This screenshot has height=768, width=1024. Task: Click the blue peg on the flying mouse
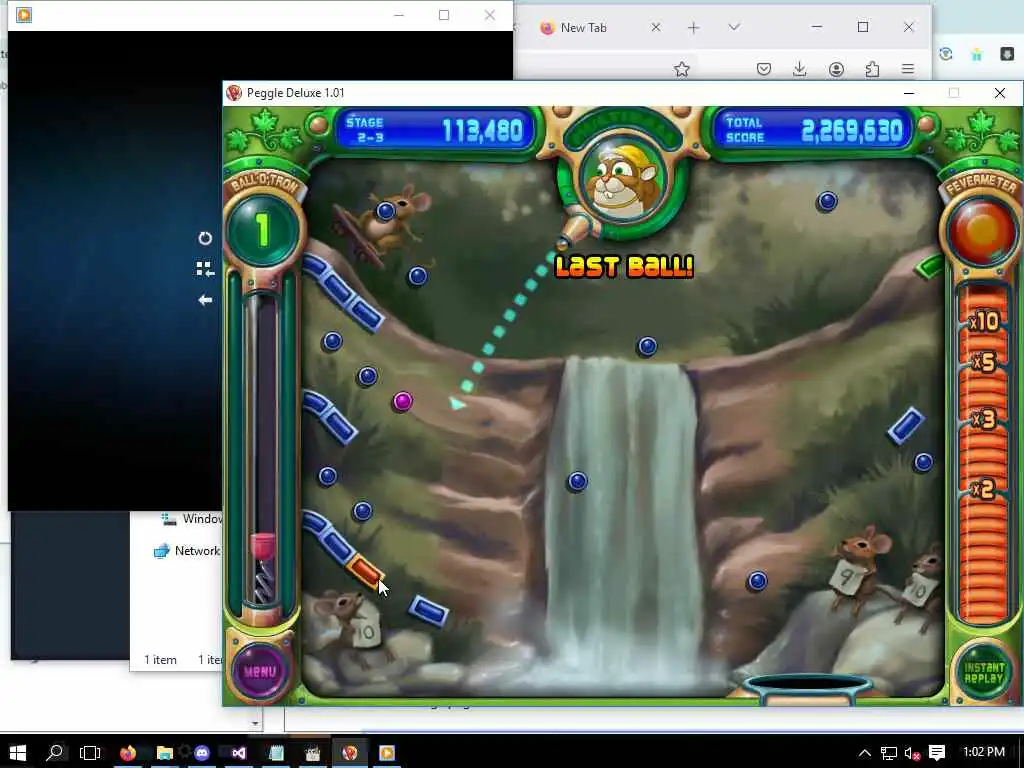tap(385, 211)
